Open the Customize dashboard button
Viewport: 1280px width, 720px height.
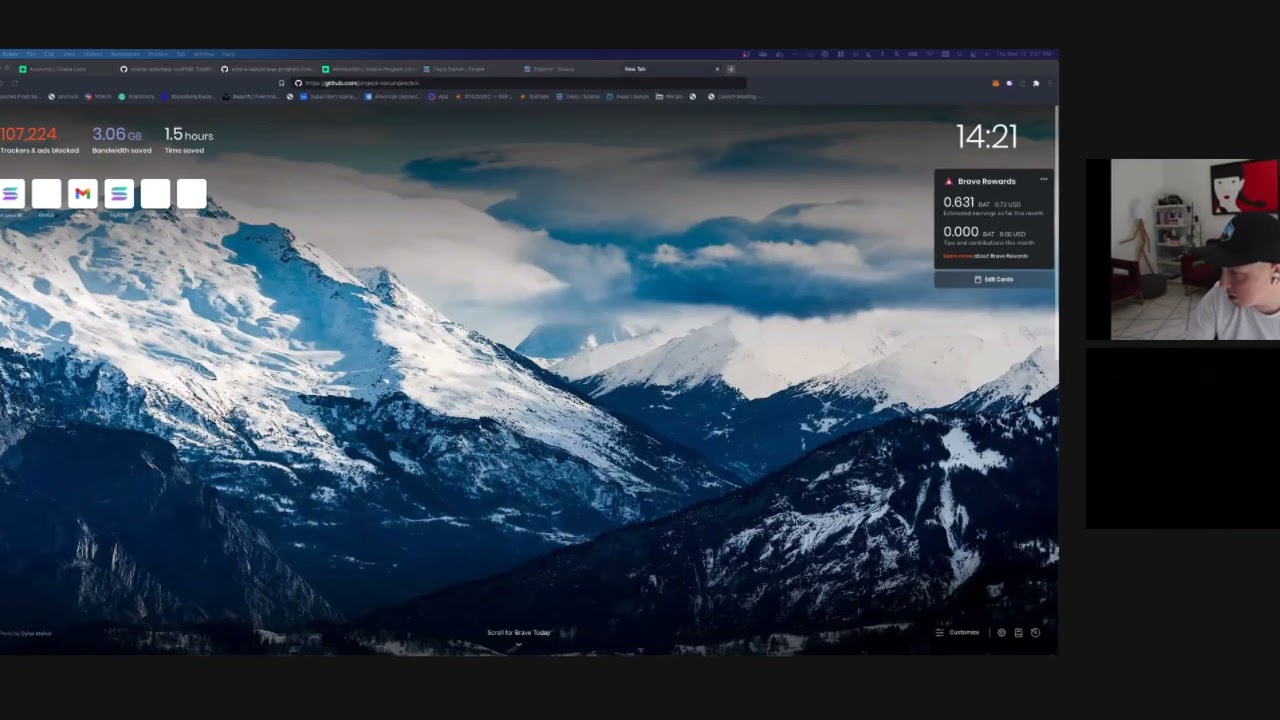(x=958, y=632)
